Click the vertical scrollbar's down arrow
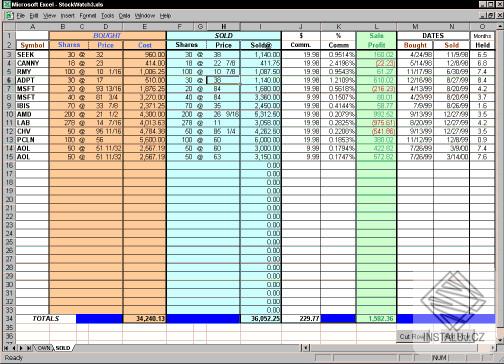Viewport: 504px width, 364px height. click(500, 340)
